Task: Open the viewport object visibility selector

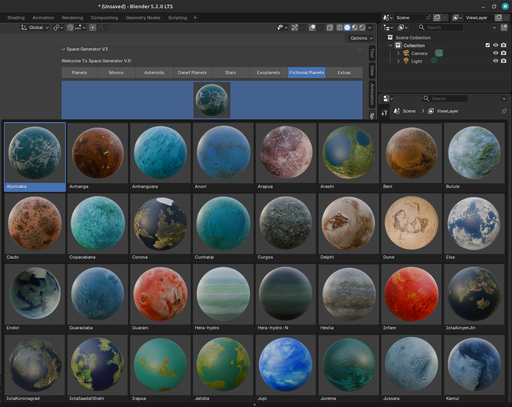Action: pos(282,28)
